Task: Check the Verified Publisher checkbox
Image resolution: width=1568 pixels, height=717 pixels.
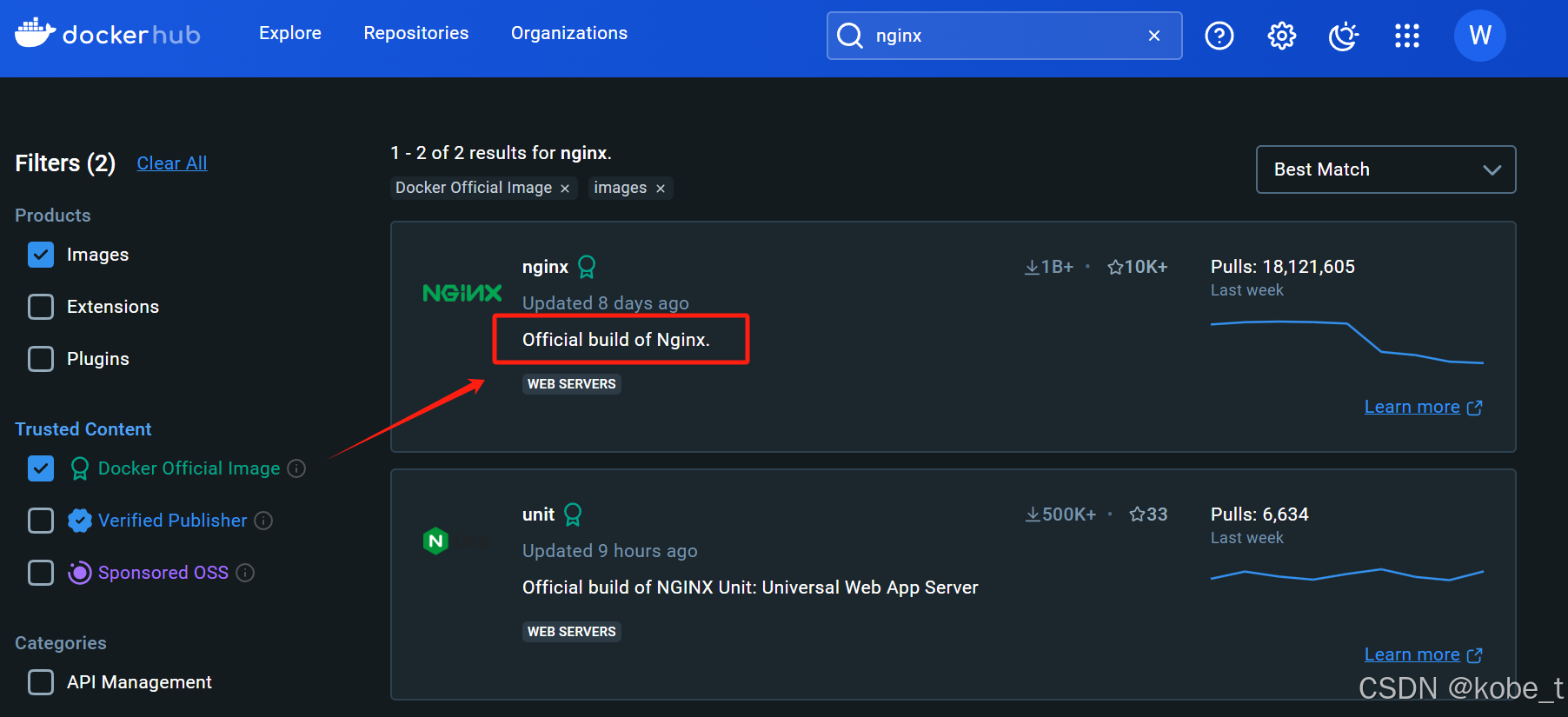Action: [x=41, y=521]
